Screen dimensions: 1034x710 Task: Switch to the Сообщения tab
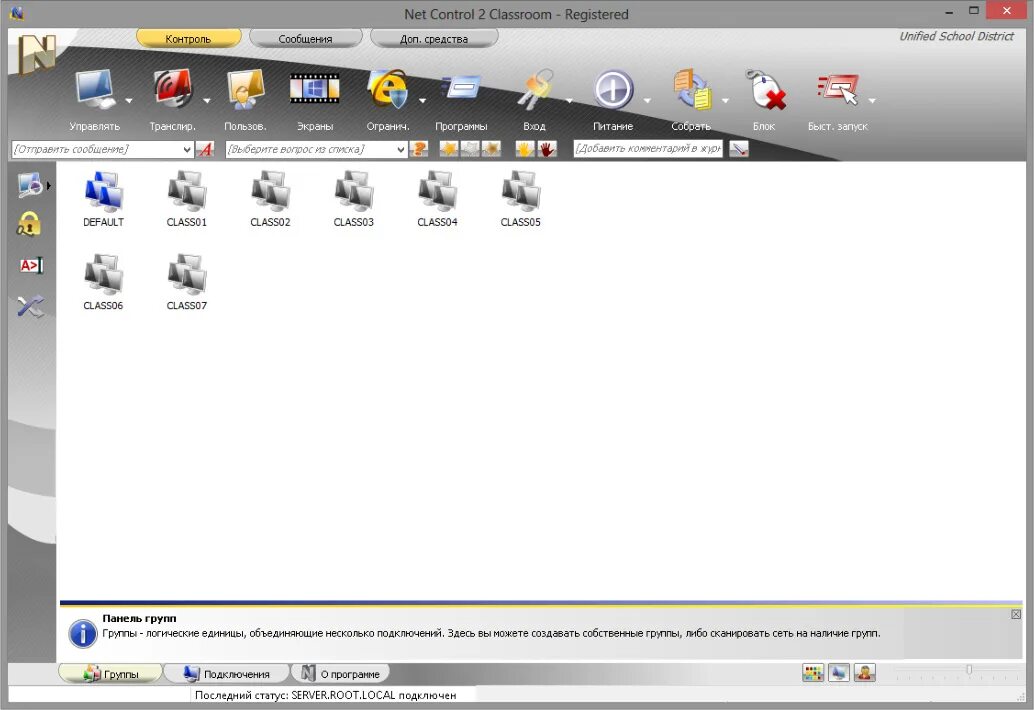click(305, 39)
